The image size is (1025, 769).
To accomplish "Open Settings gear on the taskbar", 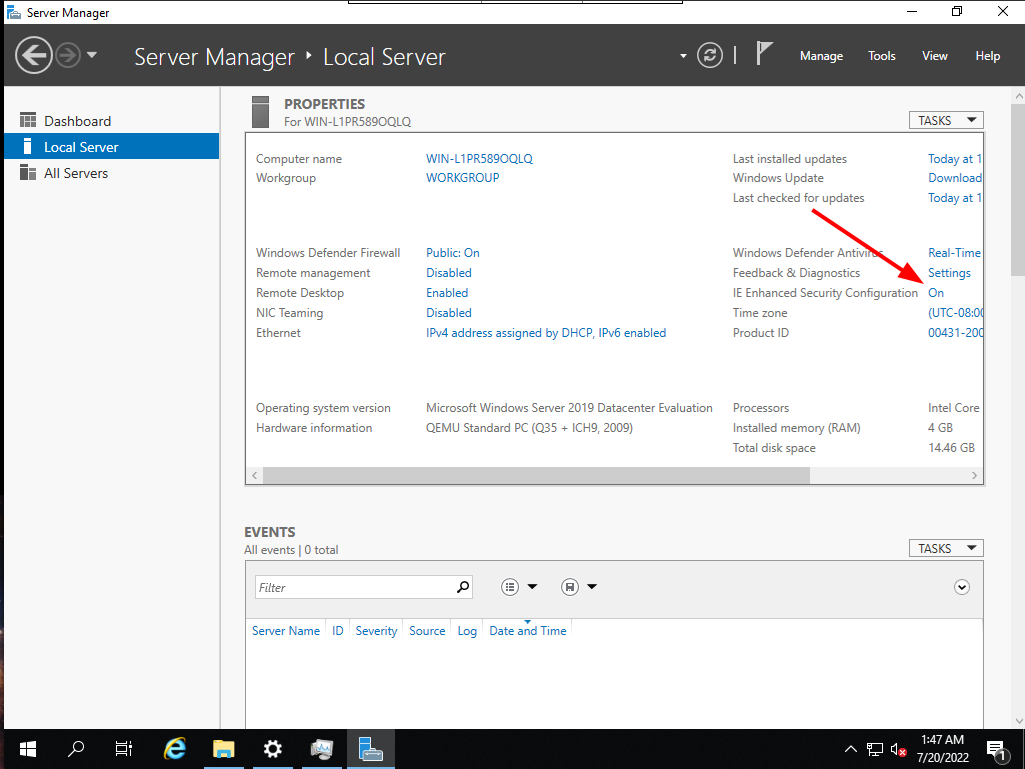I will [273, 749].
